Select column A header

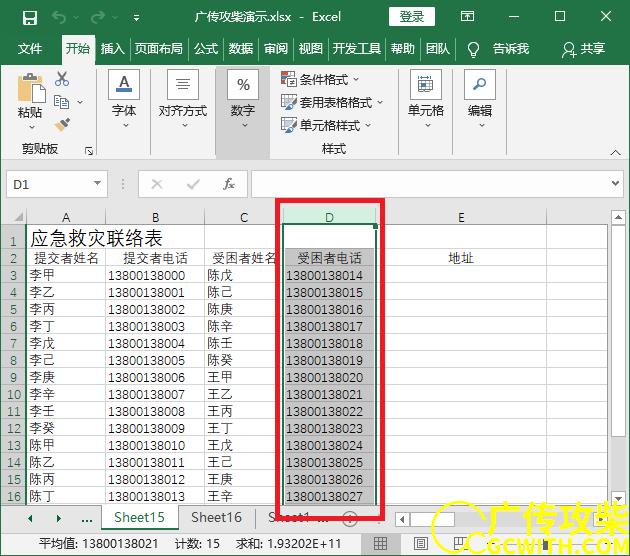[66, 217]
